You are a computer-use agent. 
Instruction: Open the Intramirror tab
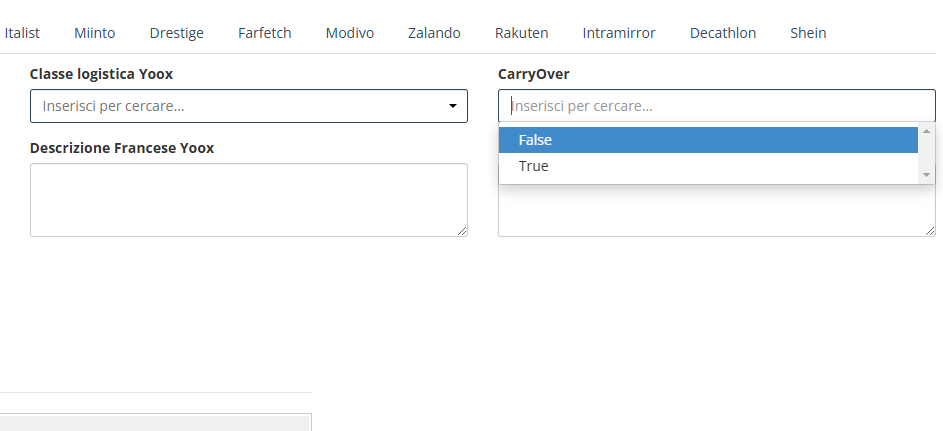[619, 33]
